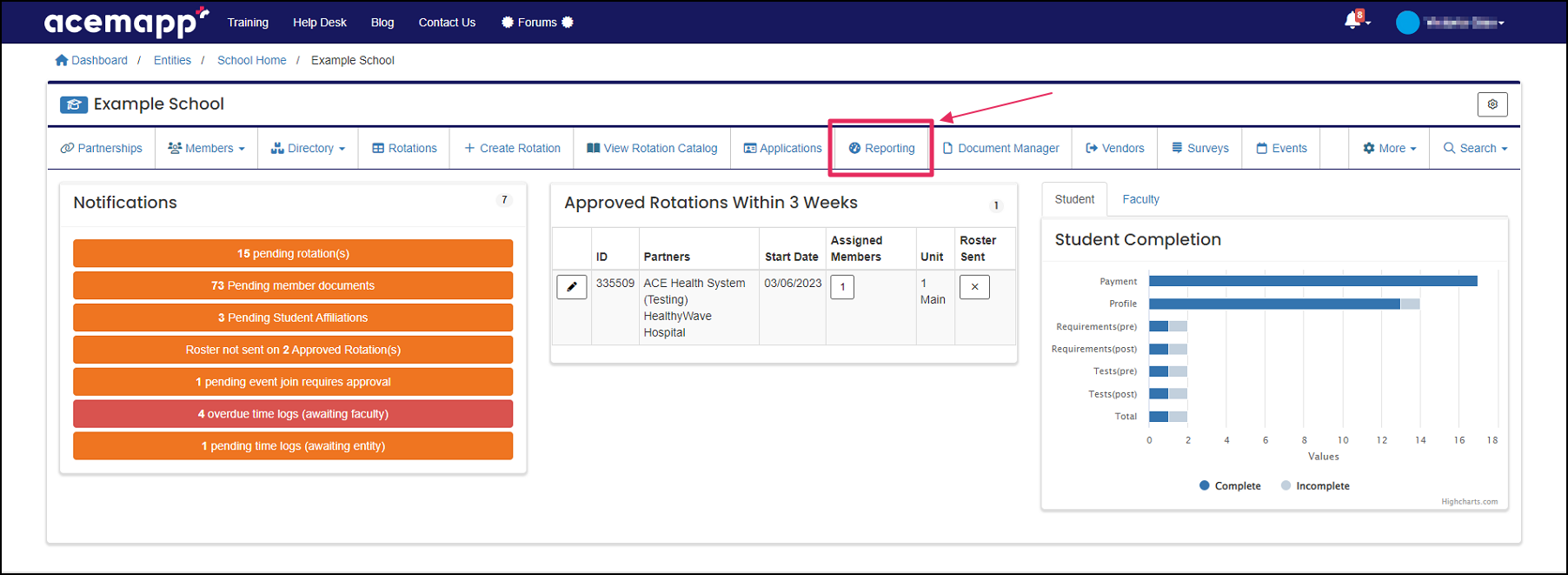Screen dimensions: 1568x575
Task: Click 1 pending event join requires approval
Action: click(x=293, y=382)
